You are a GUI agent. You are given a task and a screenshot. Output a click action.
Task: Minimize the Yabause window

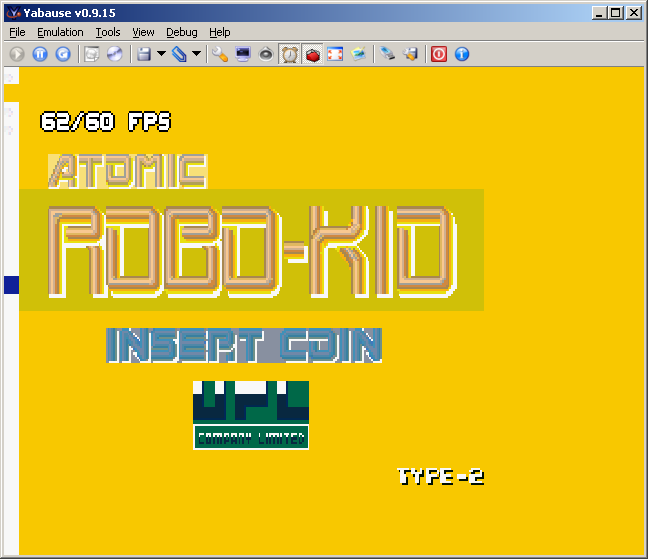[598, 13]
